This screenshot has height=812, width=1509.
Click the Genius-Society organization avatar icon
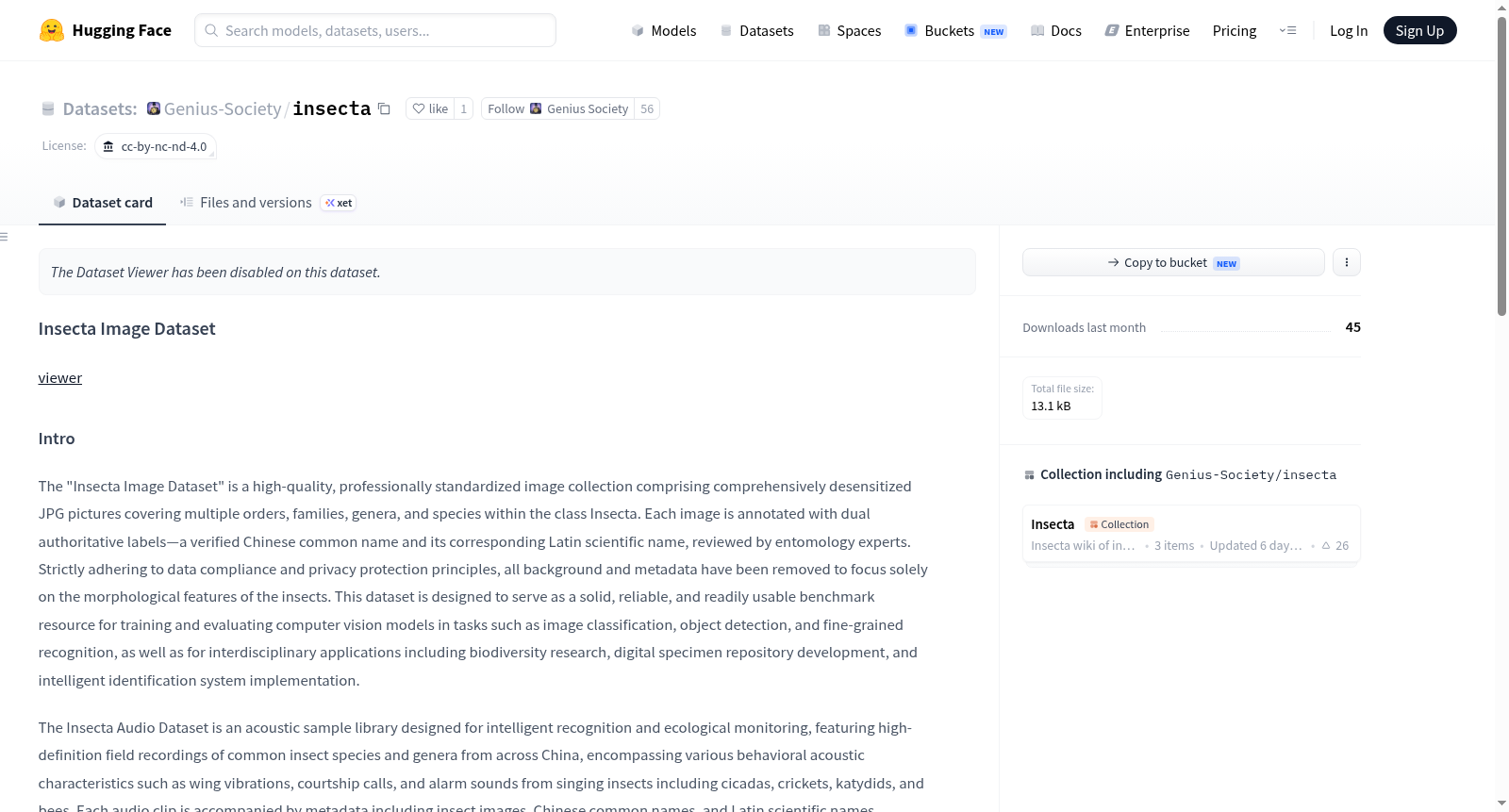coord(154,108)
